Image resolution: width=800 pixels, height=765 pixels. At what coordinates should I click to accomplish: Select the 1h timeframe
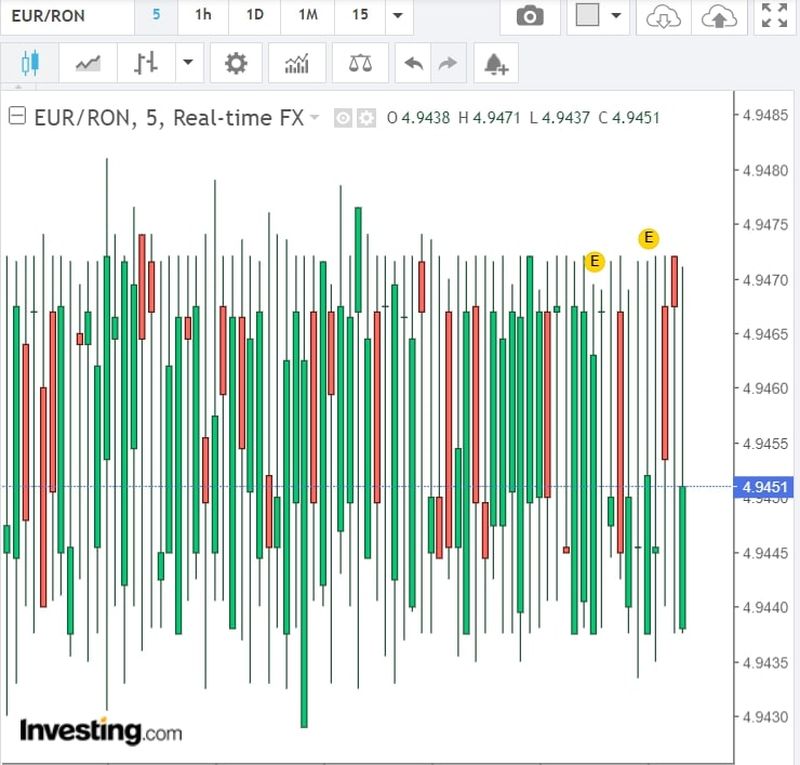[x=203, y=16]
